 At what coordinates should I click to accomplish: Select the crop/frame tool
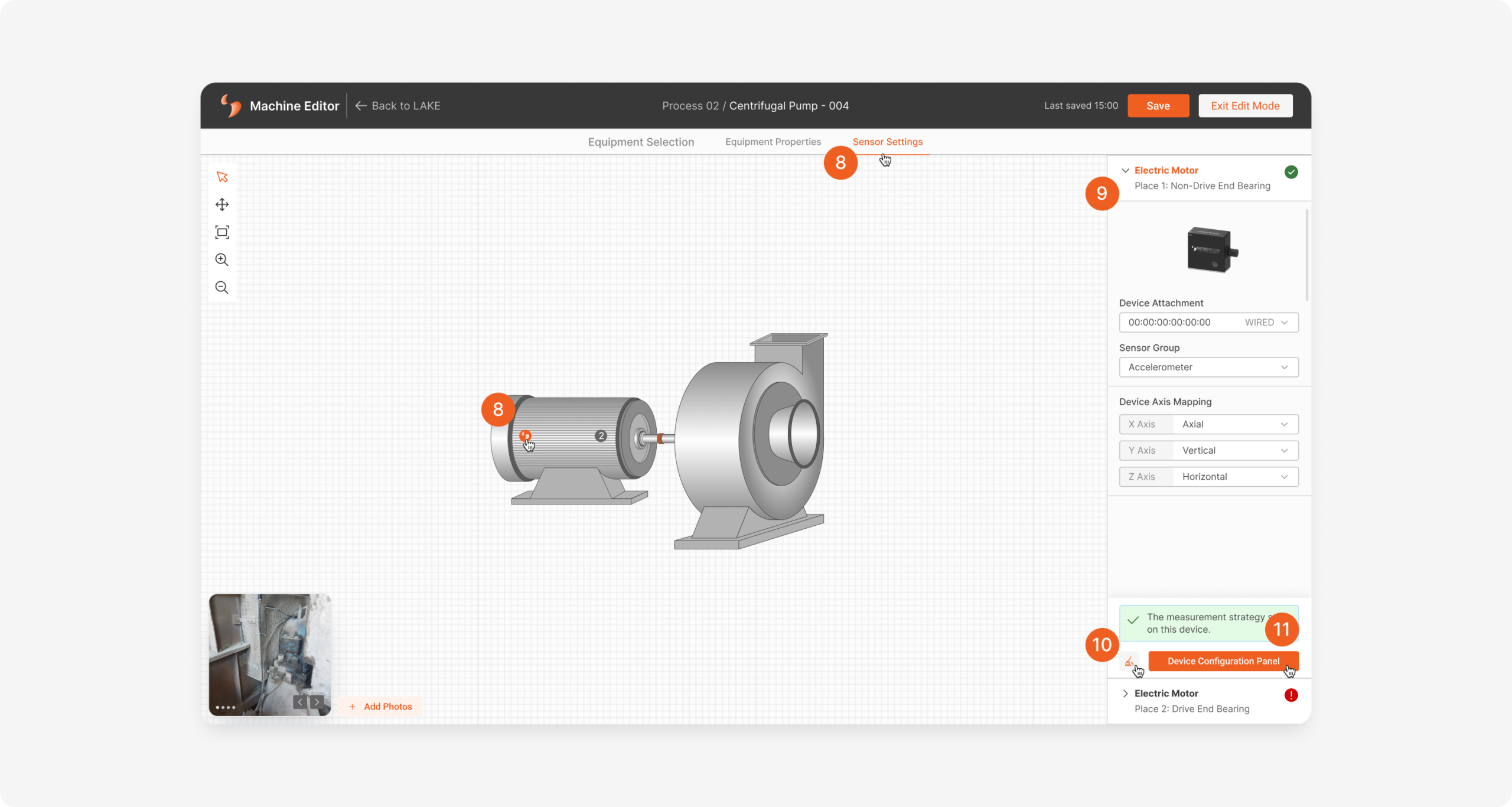(223, 232)
